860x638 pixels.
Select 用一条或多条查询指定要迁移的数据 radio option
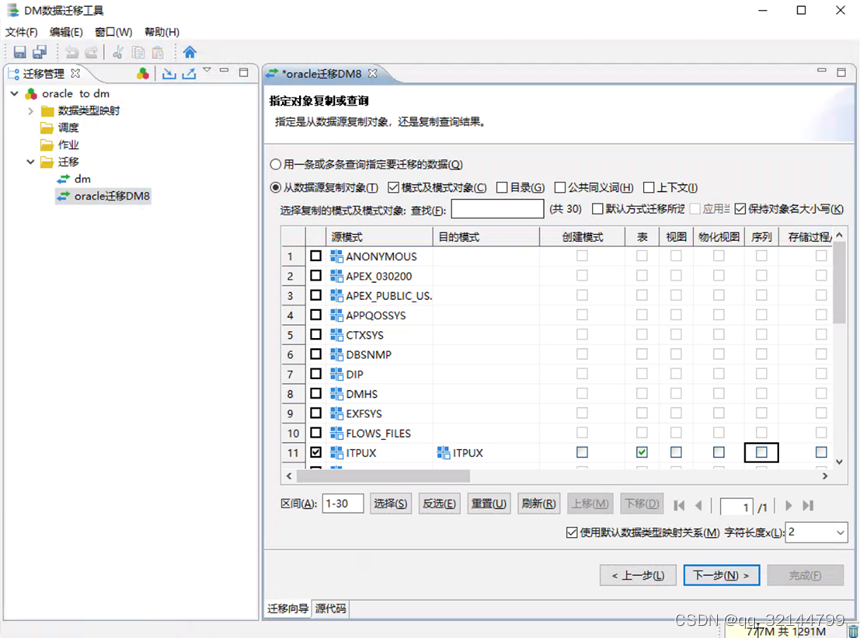point(275,164)
